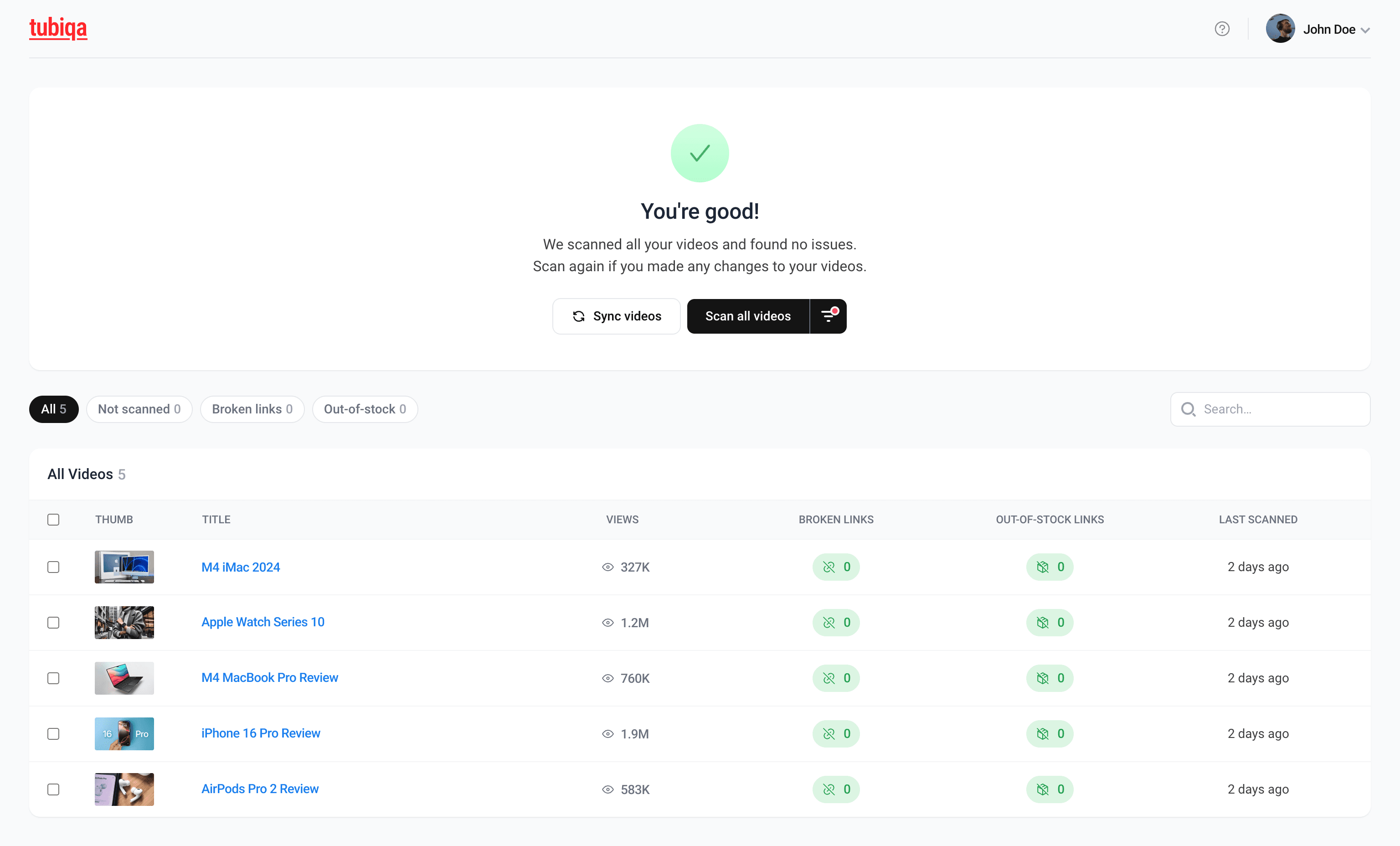Check the Apple Watch Series 10 row checkbox
This screenshot has width=1400, height=846.
click(x=53, y=623)
